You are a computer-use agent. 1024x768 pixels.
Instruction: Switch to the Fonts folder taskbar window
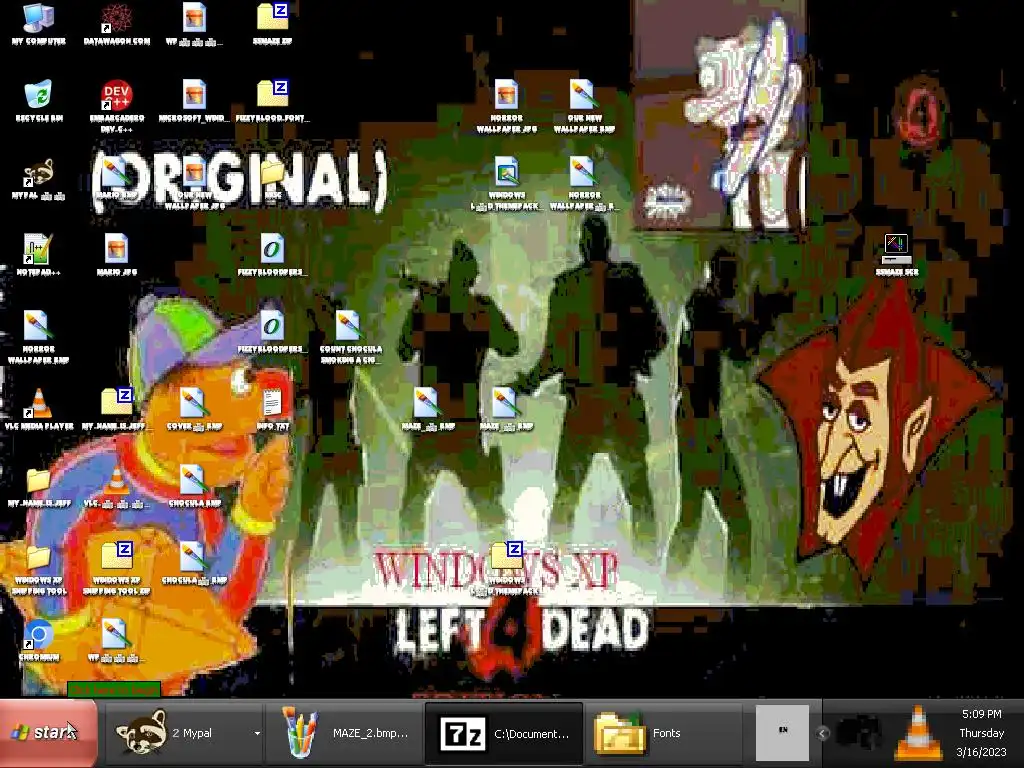point(662,733)
